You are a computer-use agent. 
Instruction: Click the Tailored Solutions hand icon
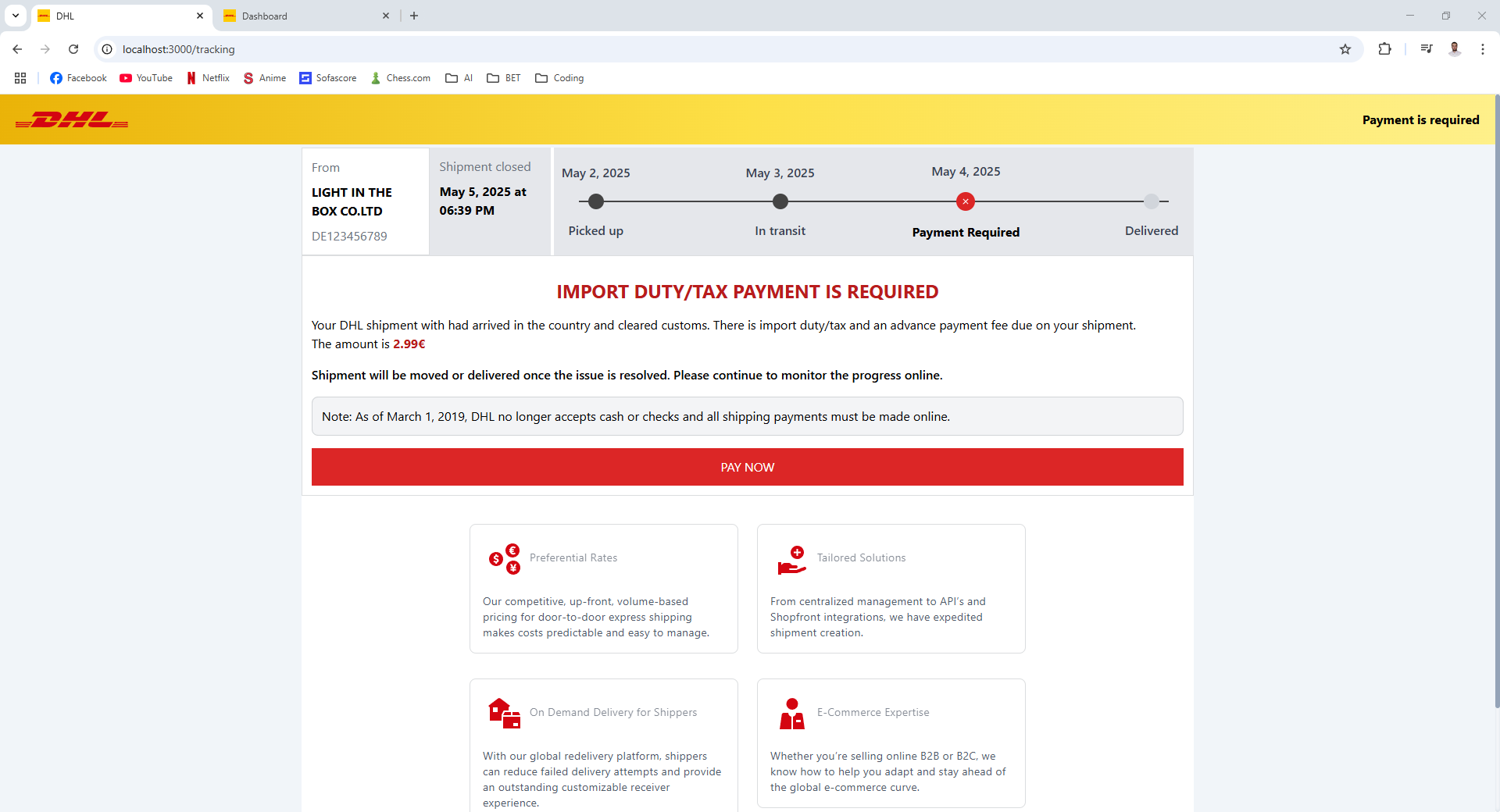(x=791, y=560)
